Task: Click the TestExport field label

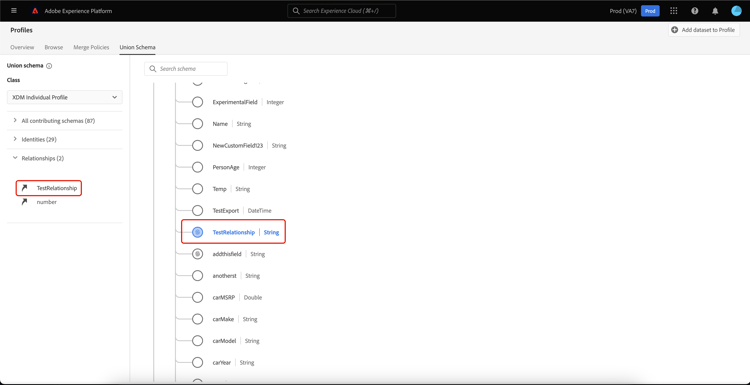Action: coord(226,210)
